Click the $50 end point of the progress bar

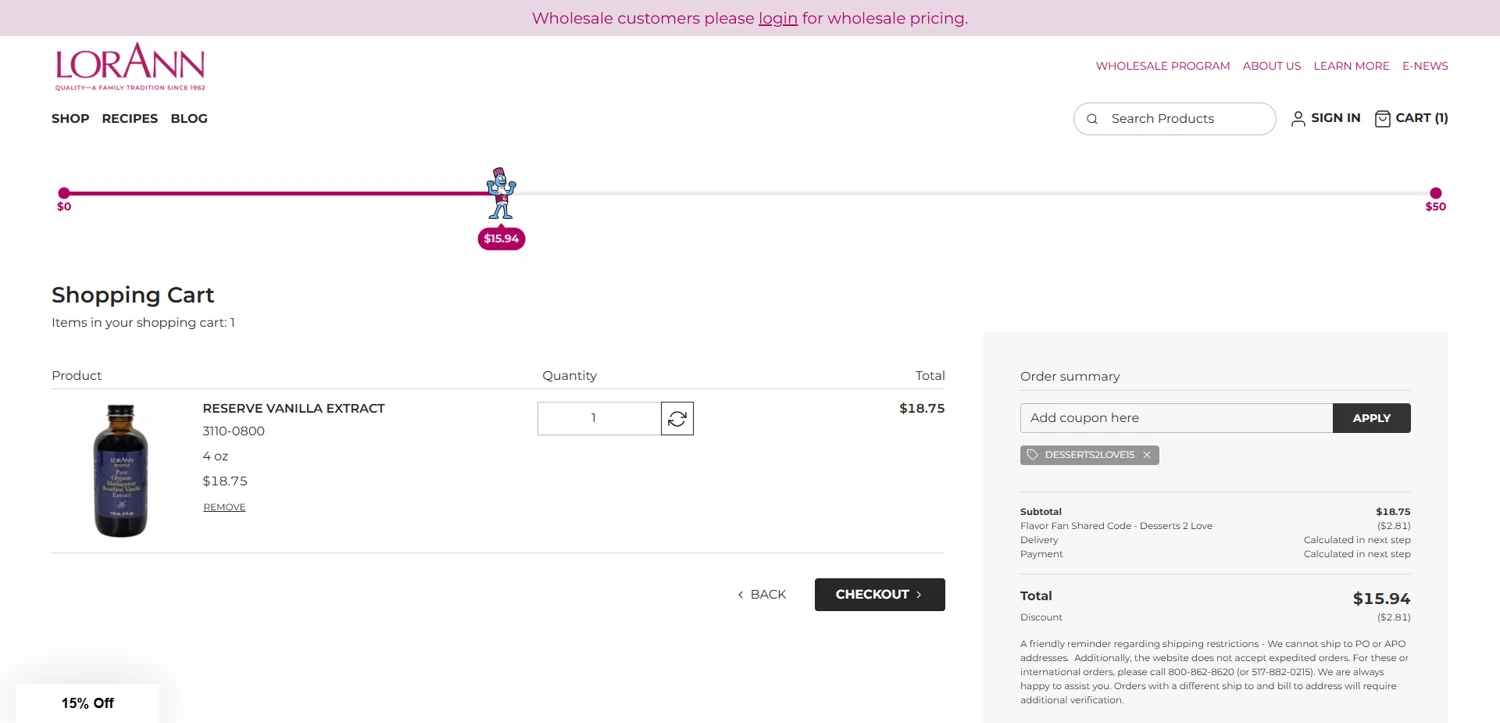(1436, 193)
